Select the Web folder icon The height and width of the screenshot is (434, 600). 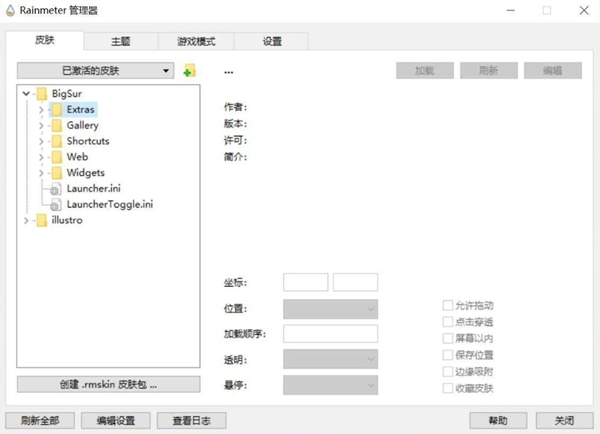[x=57, y=157]
